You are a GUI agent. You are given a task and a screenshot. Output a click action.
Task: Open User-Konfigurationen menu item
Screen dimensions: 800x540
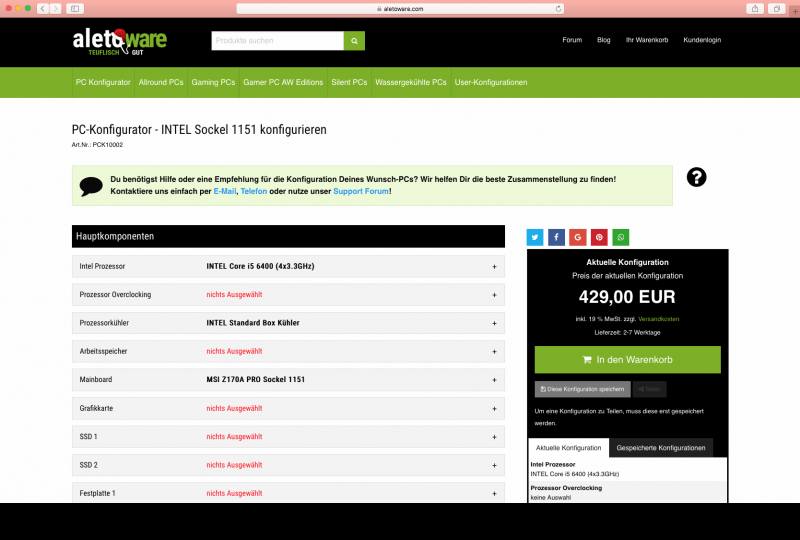491,82
